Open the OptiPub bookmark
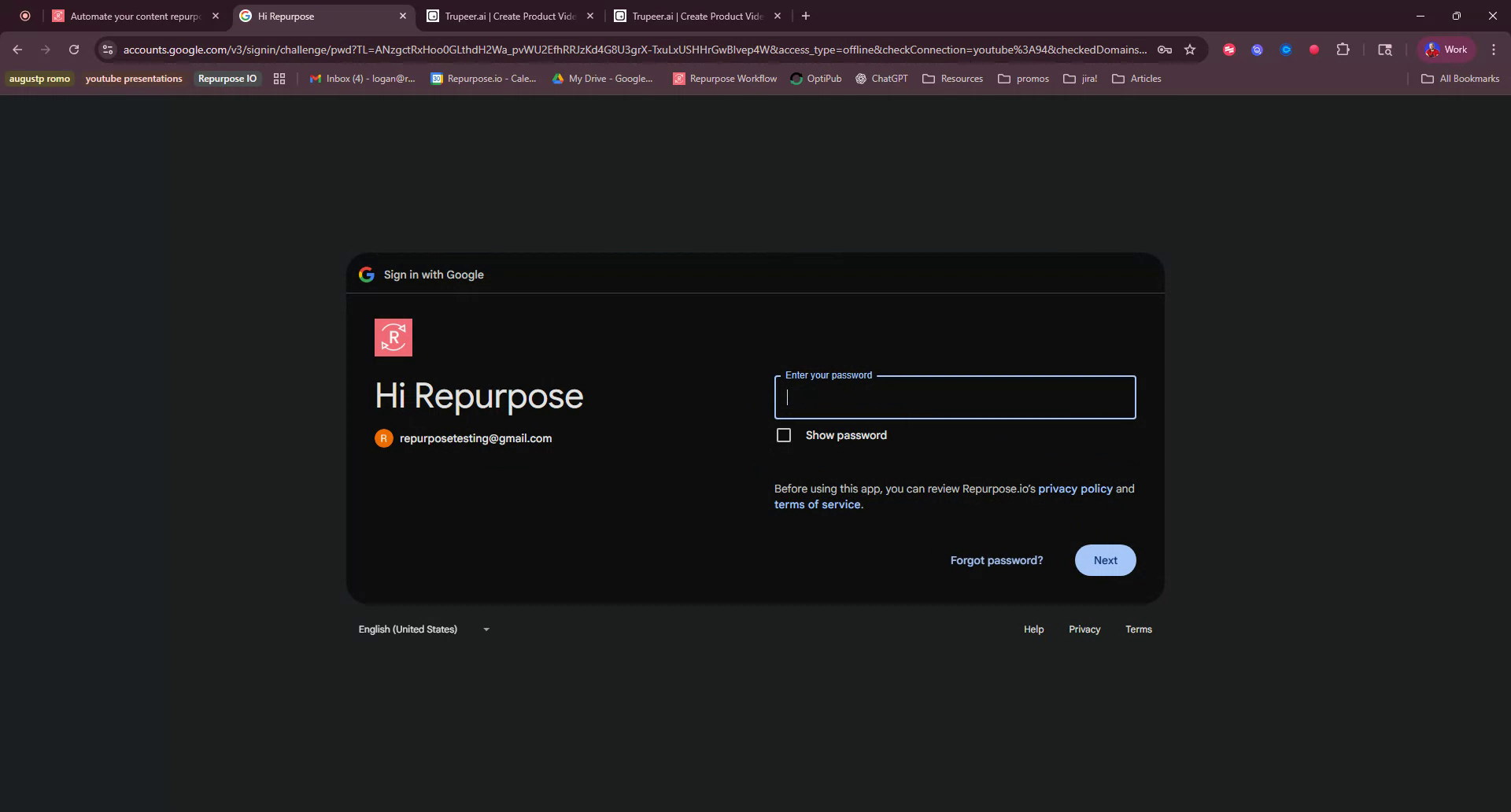 click(816, 79)
